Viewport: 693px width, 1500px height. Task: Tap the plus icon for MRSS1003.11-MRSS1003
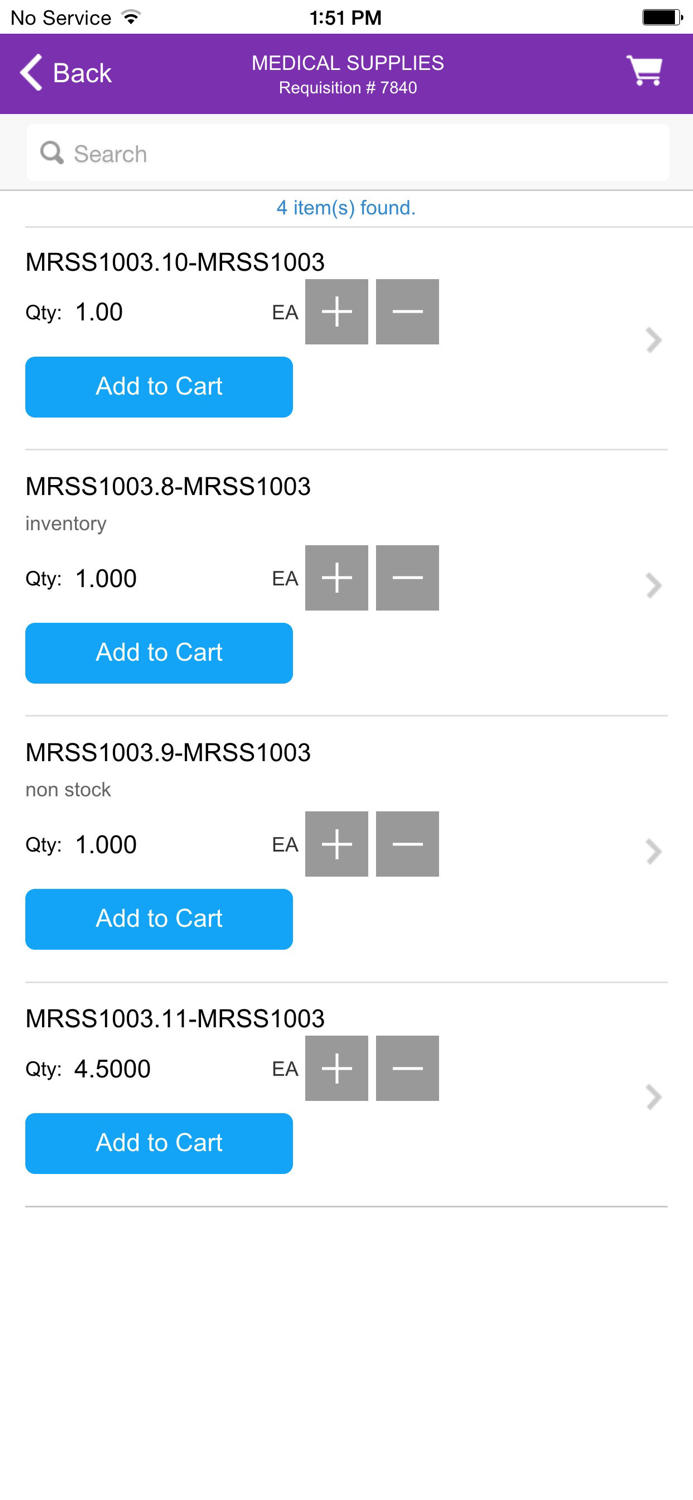point(337,1068)
